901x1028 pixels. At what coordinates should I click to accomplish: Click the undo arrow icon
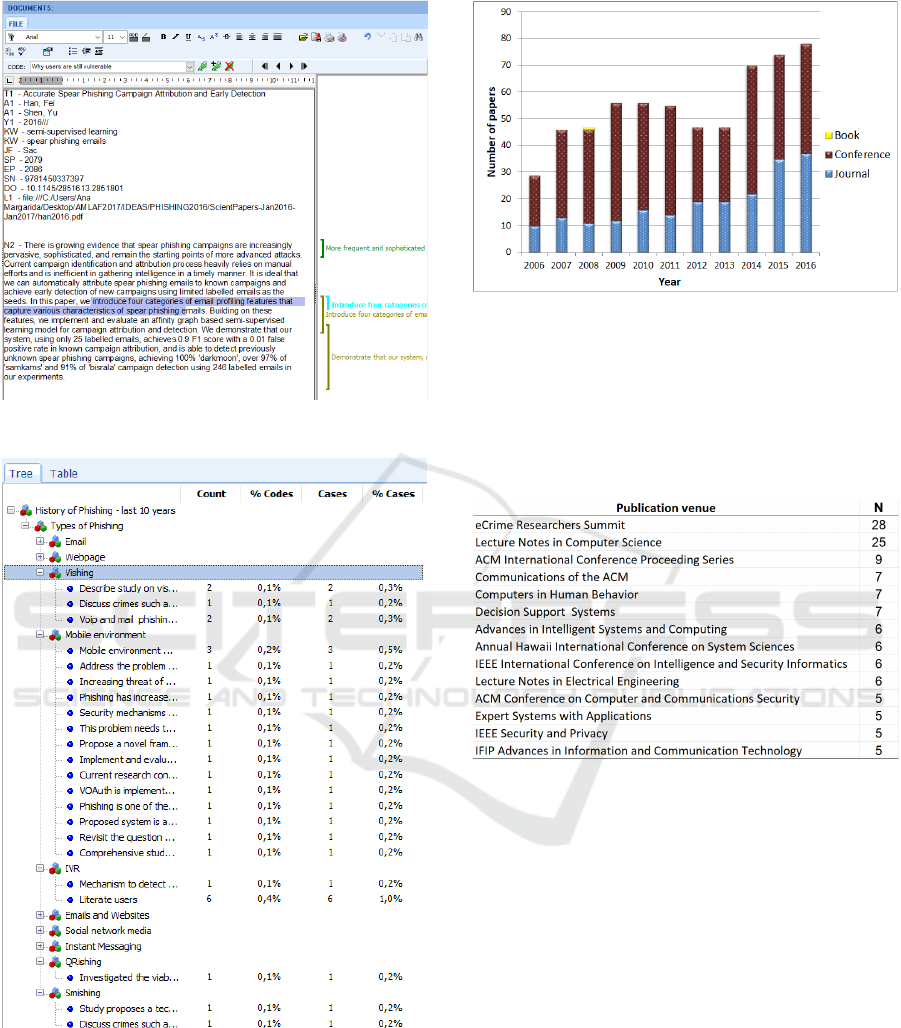coord(367,37)
